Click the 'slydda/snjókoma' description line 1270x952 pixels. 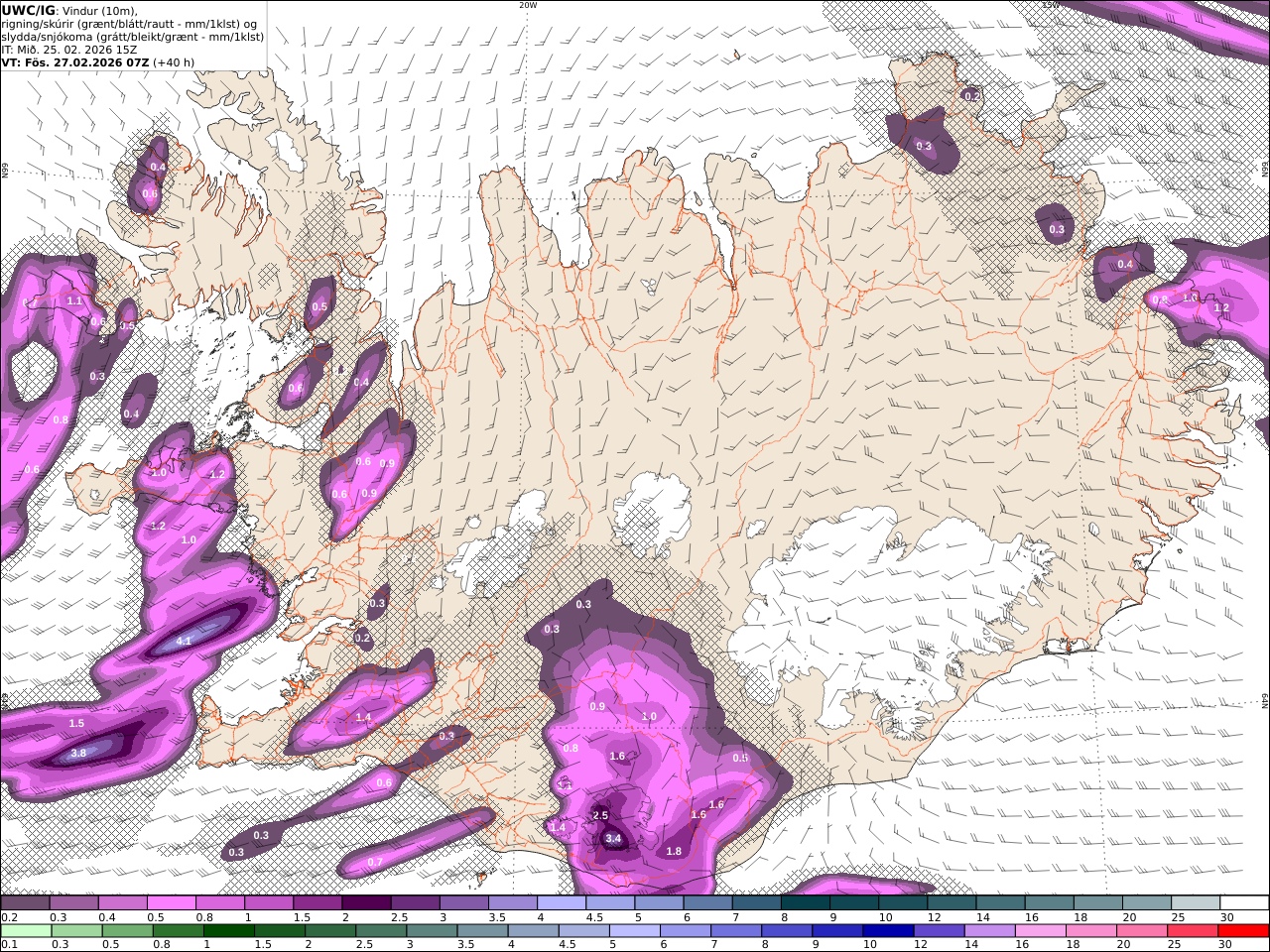tap(133, 37)
